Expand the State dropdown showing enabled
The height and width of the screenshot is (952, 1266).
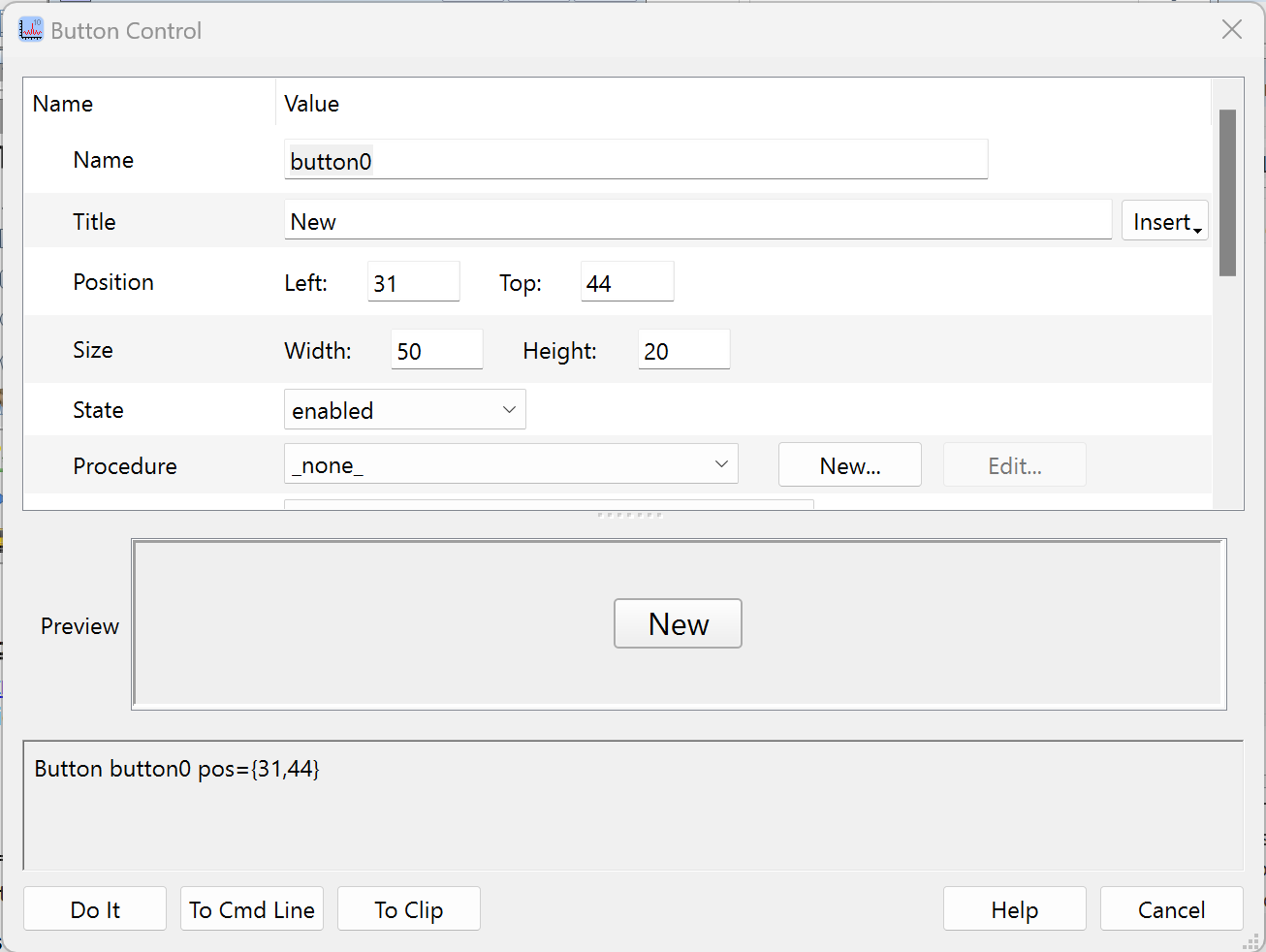404,410
